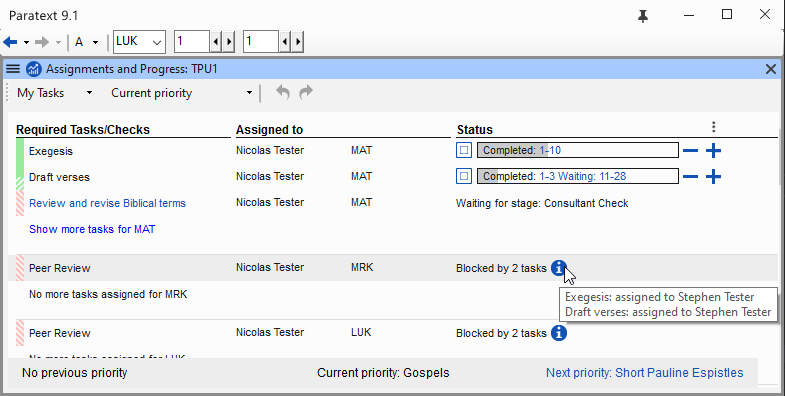
Task: Click No more tasks assigned for MRK
Action: (x=108, y=294)
